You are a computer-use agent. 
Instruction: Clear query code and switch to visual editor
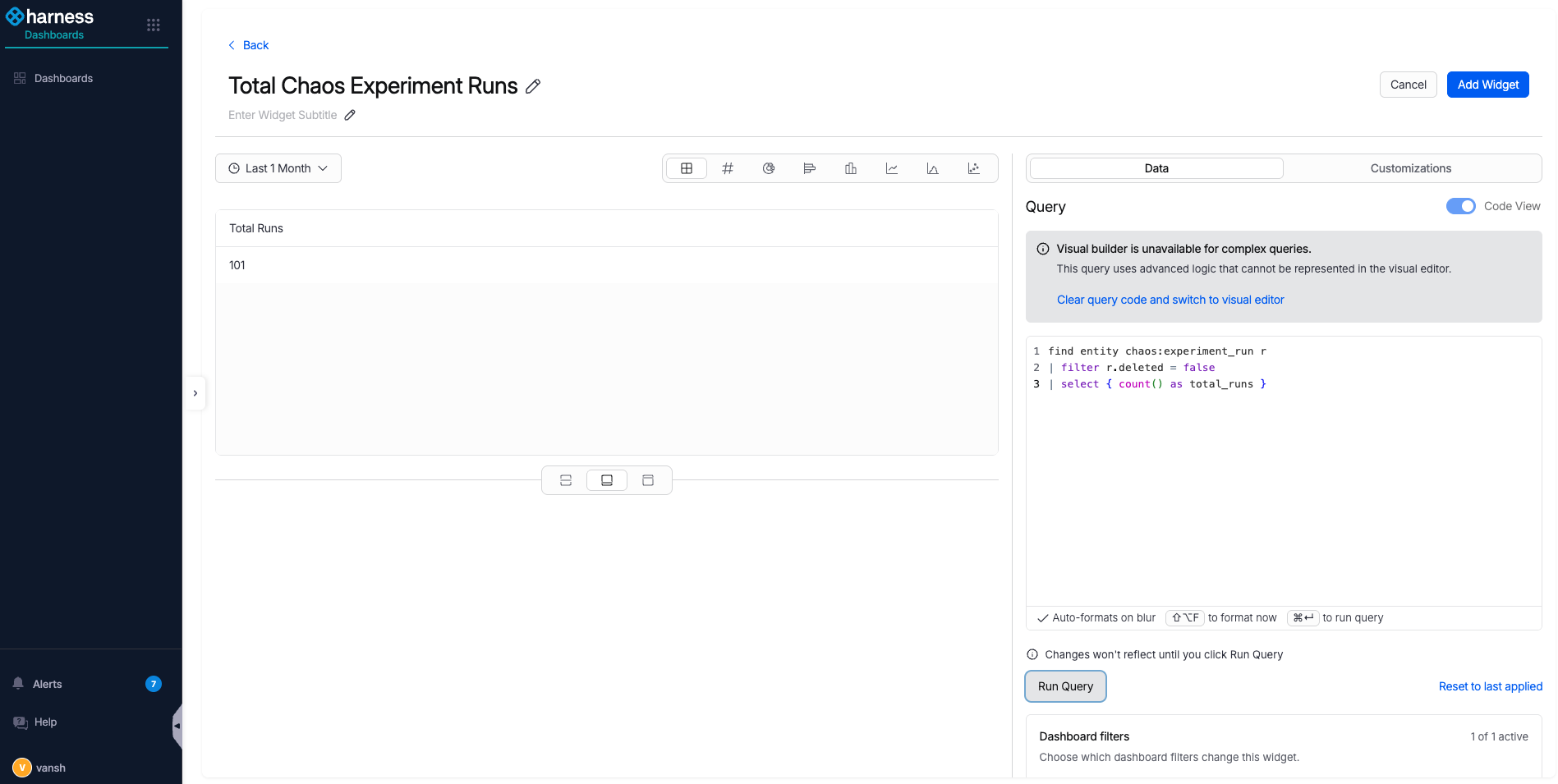click(1170, 300)
